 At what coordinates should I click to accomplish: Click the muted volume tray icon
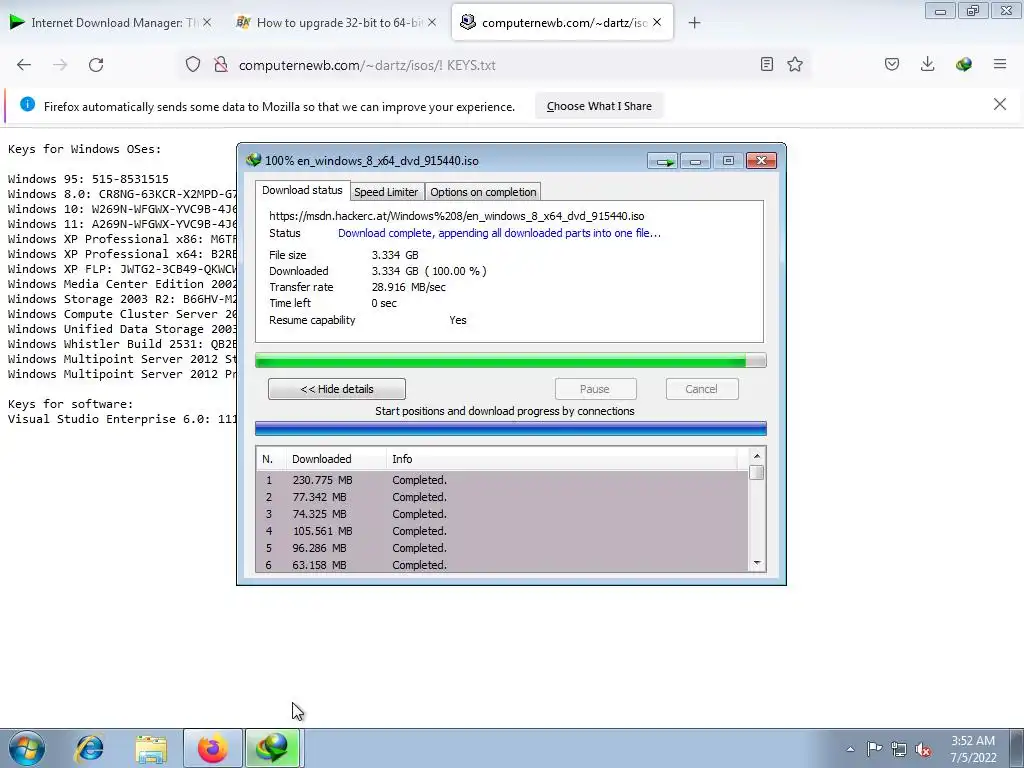point(923,749)
